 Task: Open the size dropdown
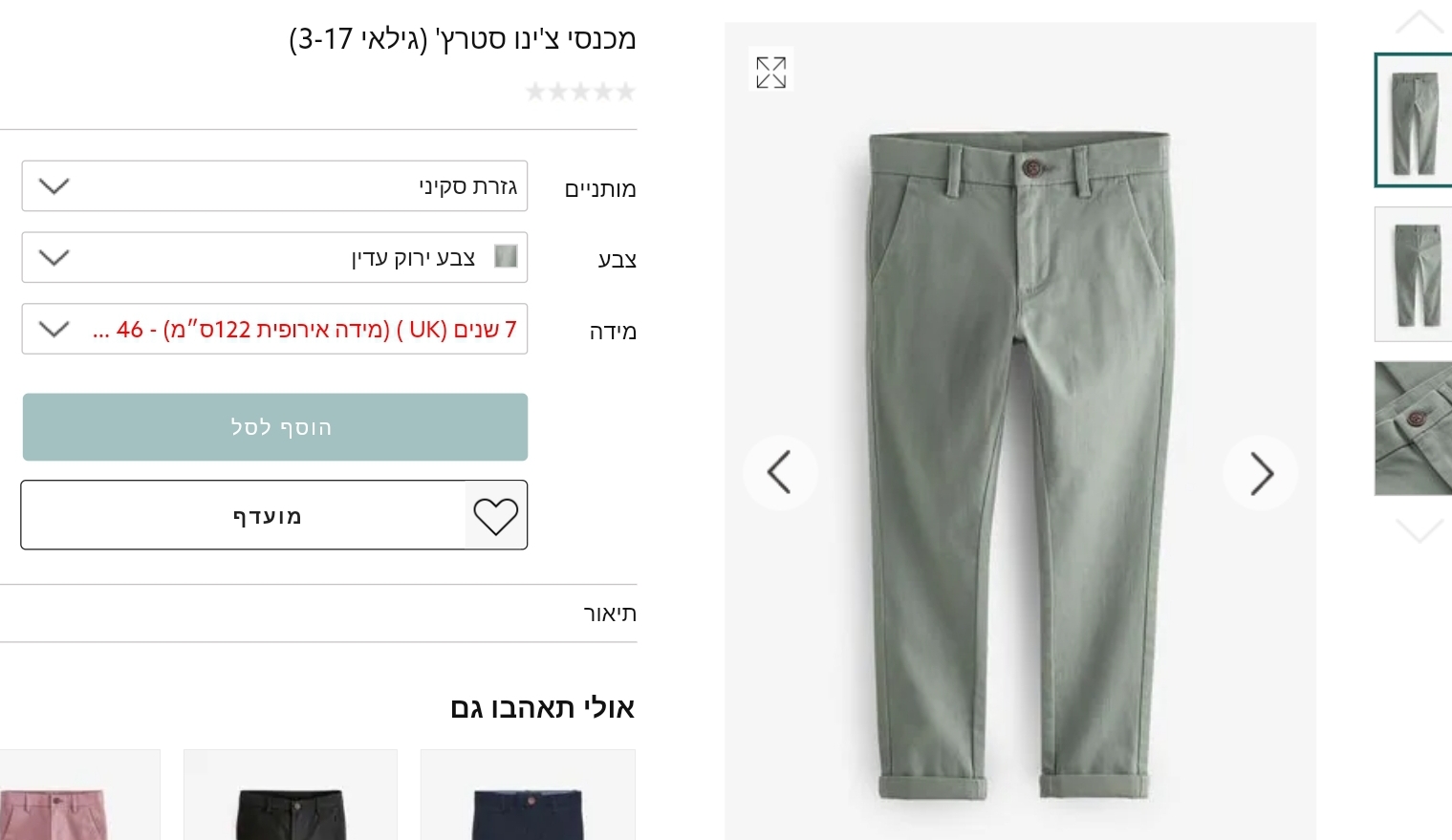pyautogui.click(x=274, y=330)
